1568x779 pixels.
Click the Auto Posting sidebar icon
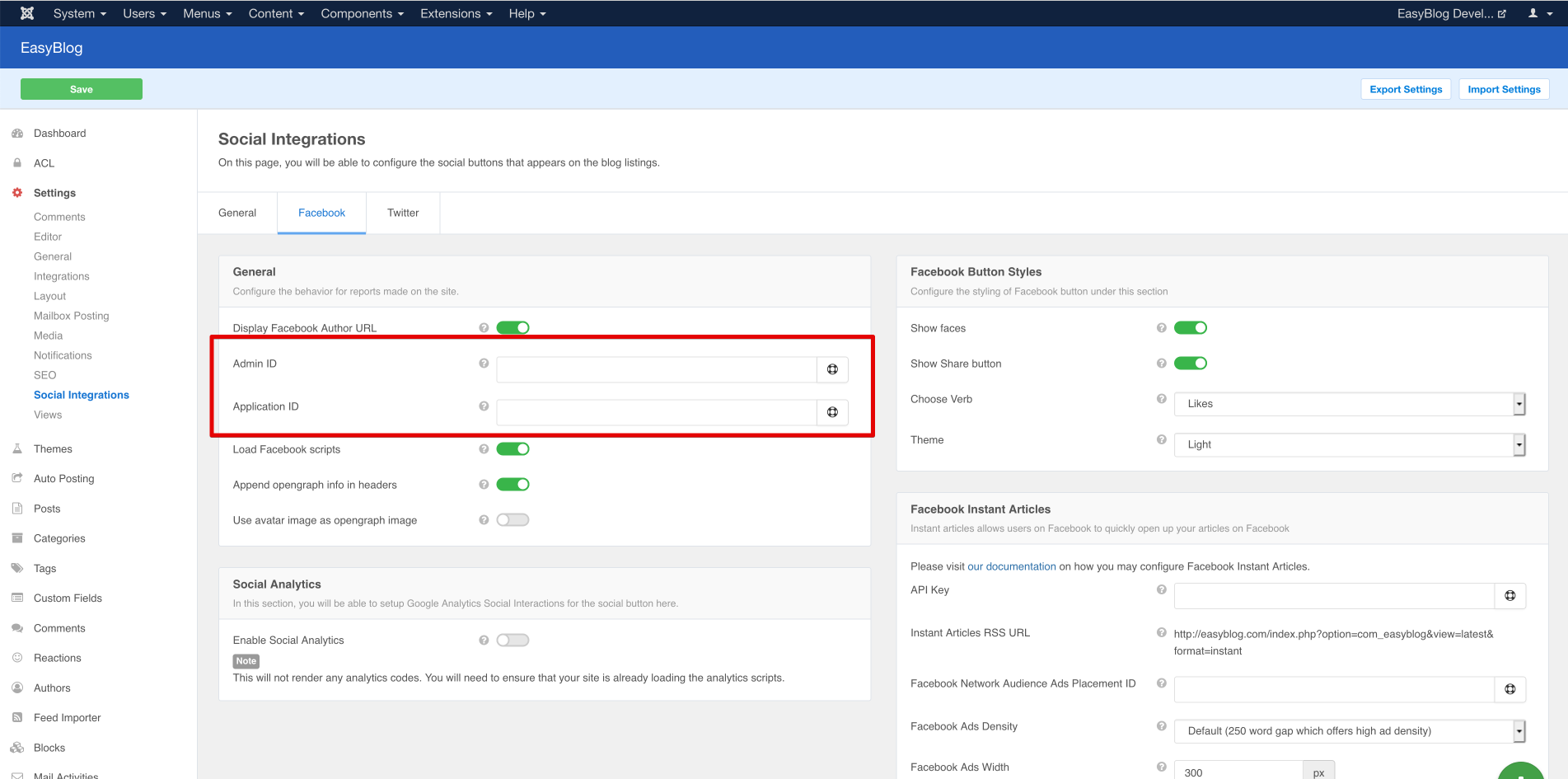[x=17, y=478]
